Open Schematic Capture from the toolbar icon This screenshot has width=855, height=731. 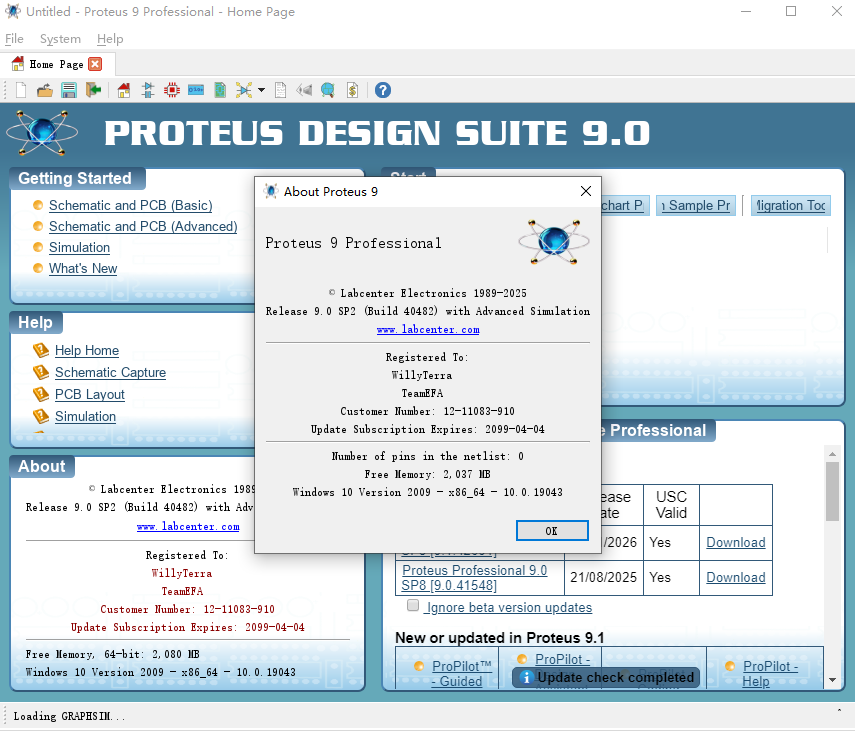pyautogui.click(x=148, y=90)
